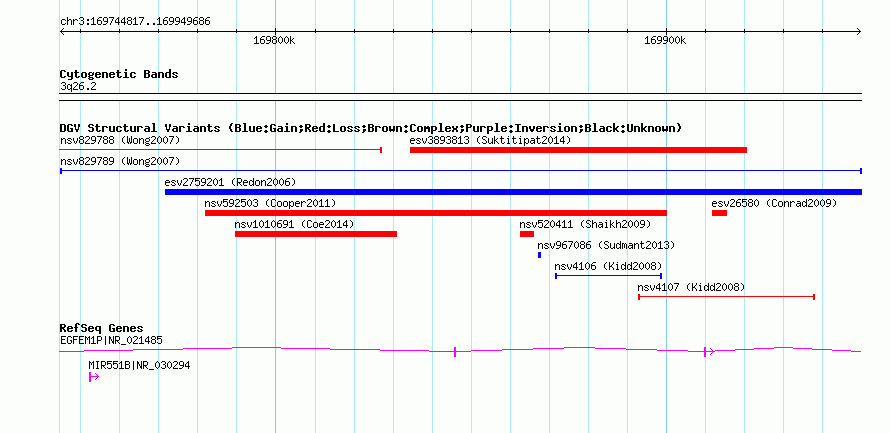Click the chr3:169744817..169949686 coordinate label
This screenshot has height=433, width=890.
tap(135, 22)
